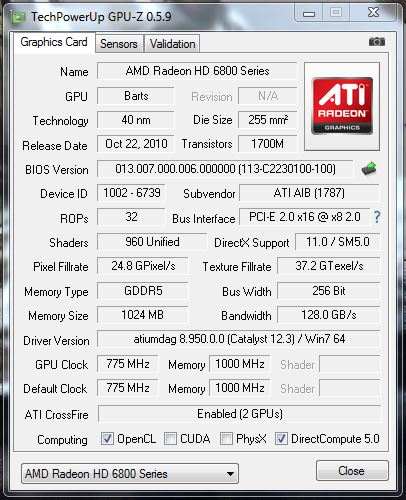
Task: Click the ATI Radeon logo image
Action: [x=342, y=106]
